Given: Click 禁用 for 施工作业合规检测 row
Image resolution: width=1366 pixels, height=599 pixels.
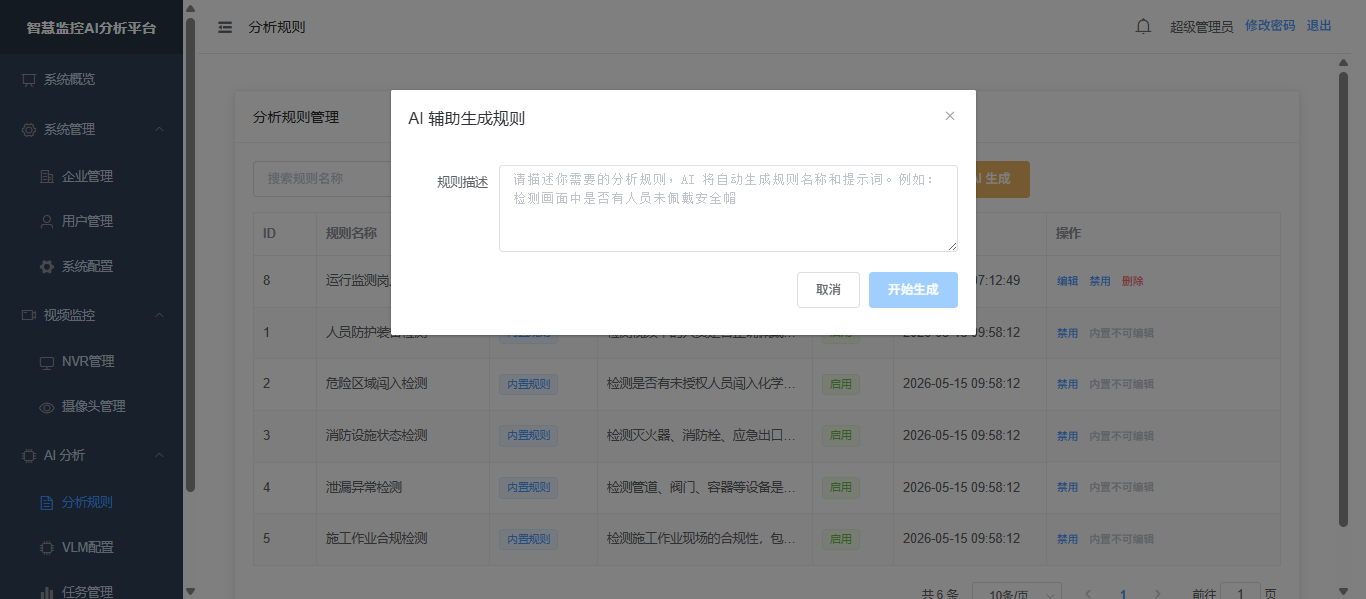Looking at the screenshot, I should click(x=1067, y=539).
